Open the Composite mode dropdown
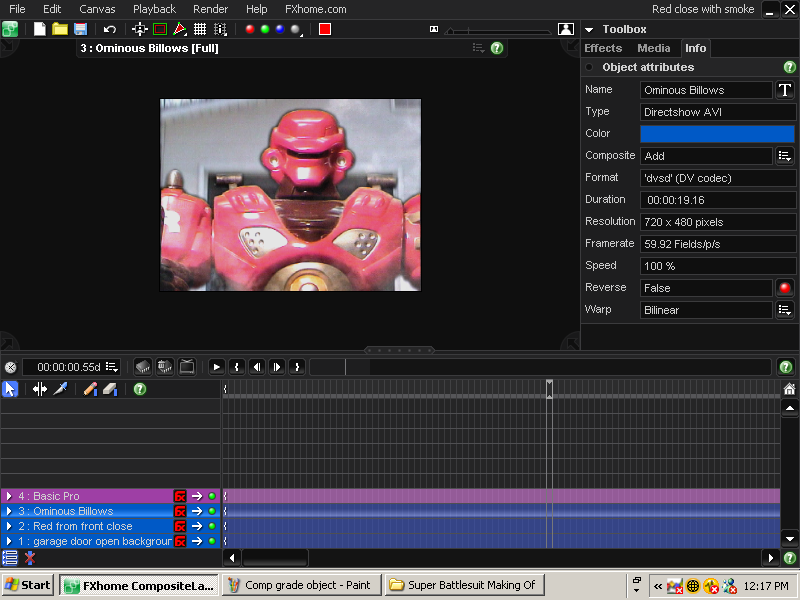 [785, 156]
